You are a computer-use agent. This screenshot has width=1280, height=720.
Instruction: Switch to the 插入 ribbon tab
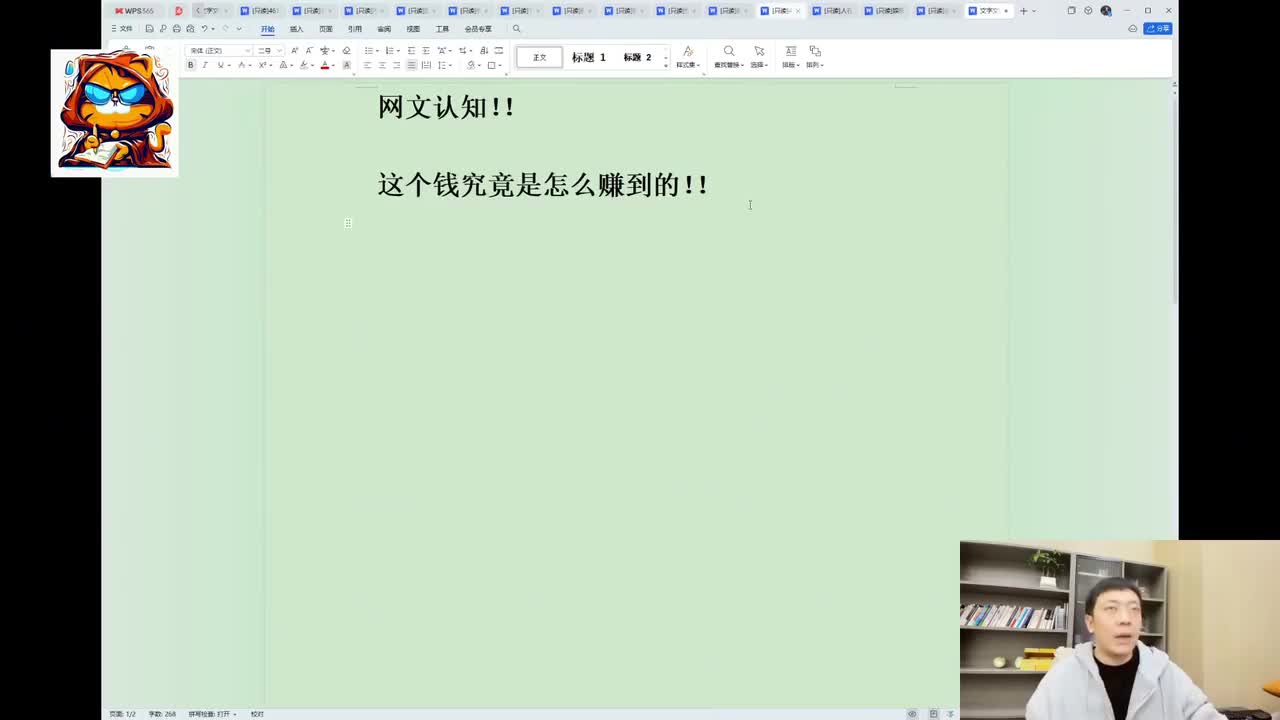point(296,29)
